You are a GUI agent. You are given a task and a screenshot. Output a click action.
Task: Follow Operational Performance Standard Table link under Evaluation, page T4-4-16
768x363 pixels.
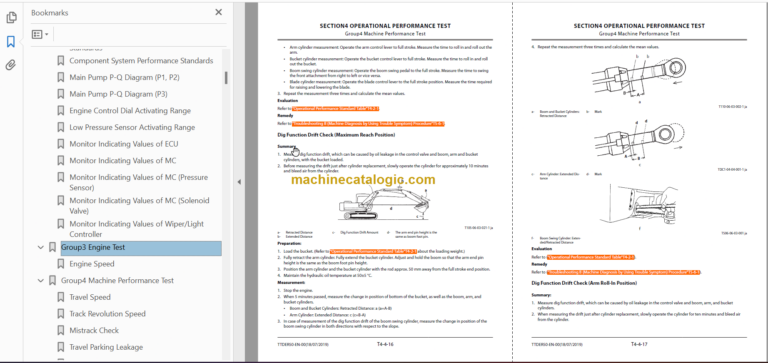point(336,108)
